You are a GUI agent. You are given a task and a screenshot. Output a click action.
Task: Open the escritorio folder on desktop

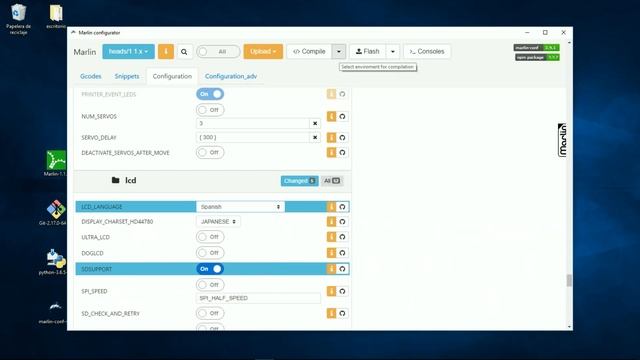[x=56, y=16]
